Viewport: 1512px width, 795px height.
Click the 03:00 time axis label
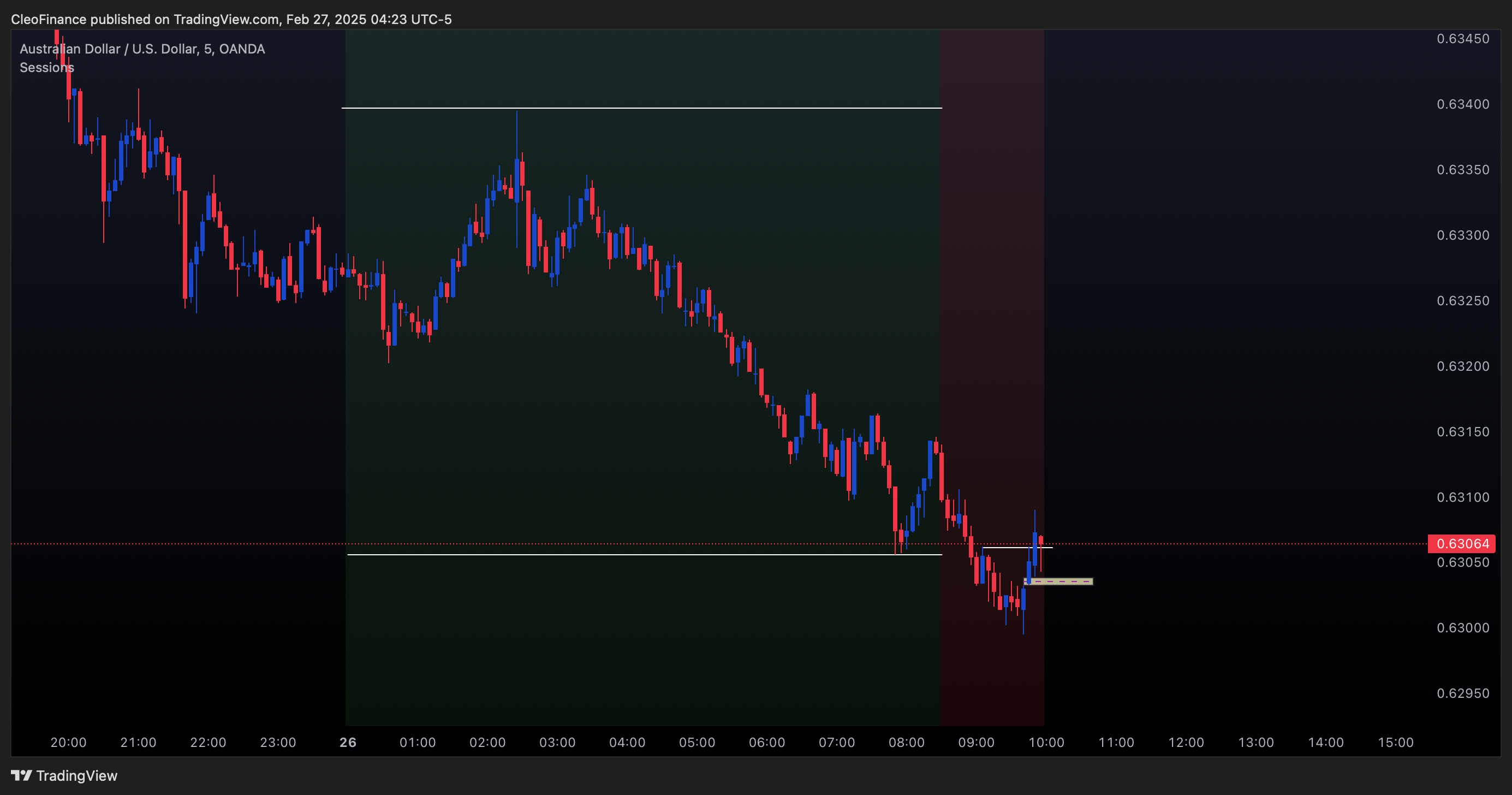(x=558, y=742)
